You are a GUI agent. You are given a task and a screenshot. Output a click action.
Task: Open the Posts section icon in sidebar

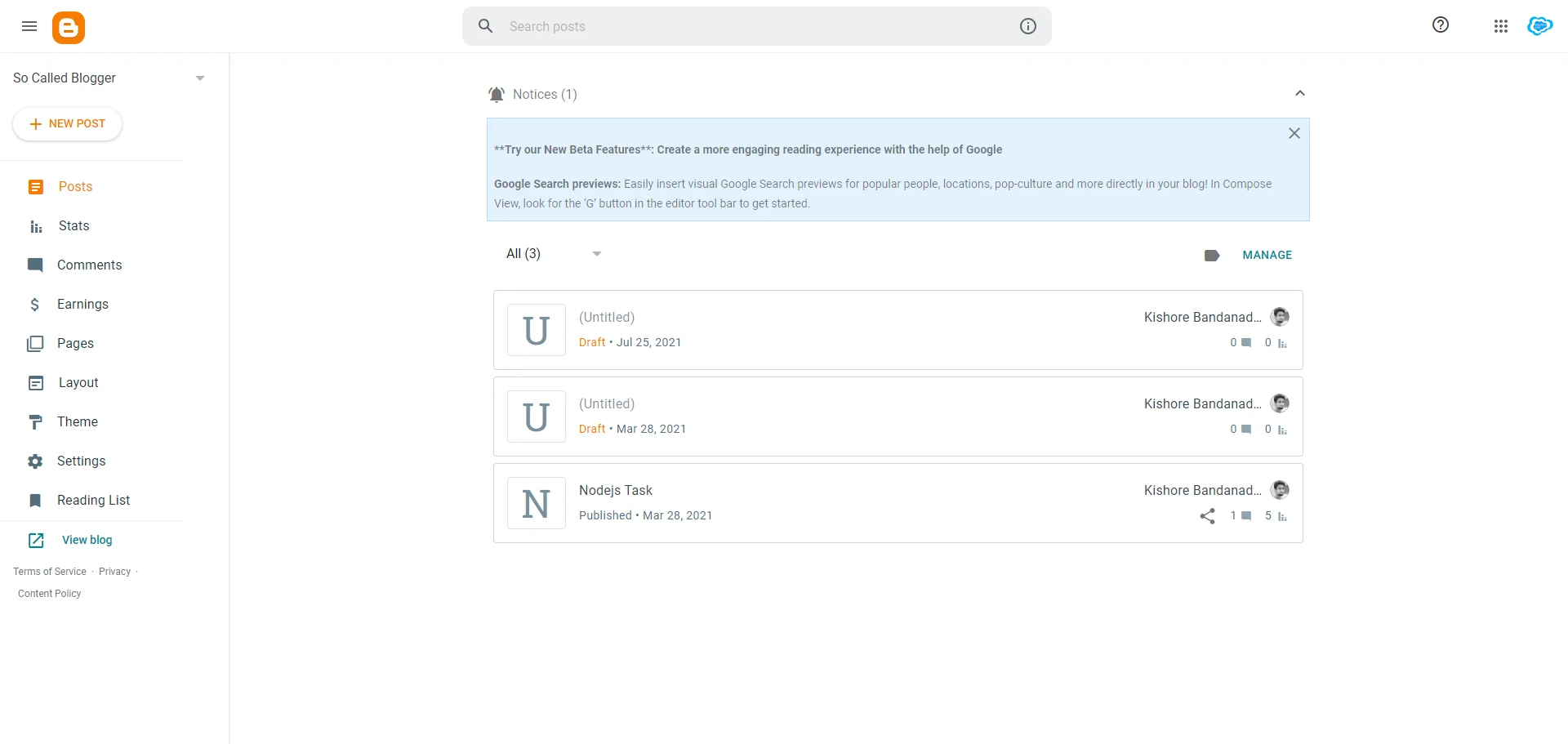pyautogui.click(x=34, y=186)
